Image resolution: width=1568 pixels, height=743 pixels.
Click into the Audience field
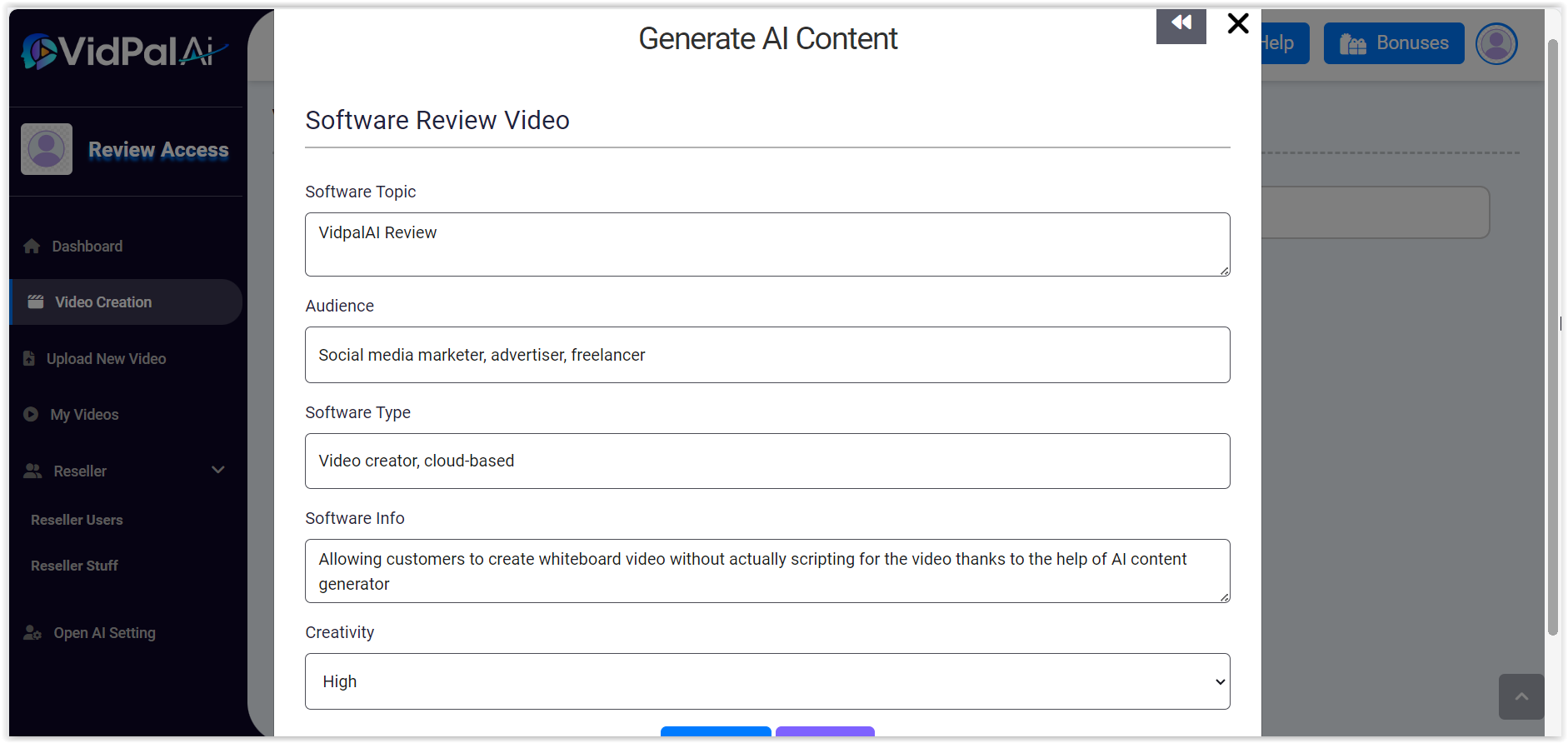coord(767,355)
